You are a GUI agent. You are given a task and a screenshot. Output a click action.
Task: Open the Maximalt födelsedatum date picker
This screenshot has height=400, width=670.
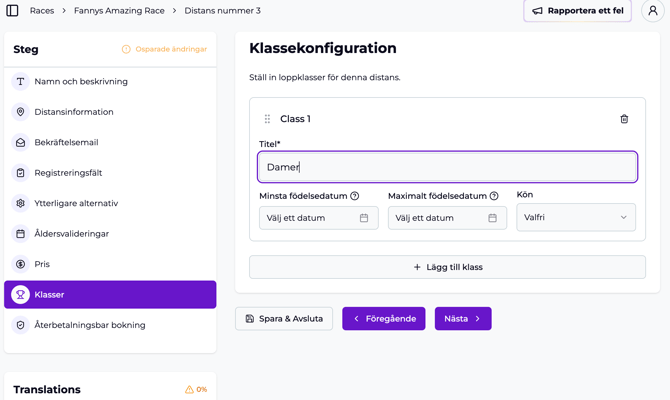point(446,218)
